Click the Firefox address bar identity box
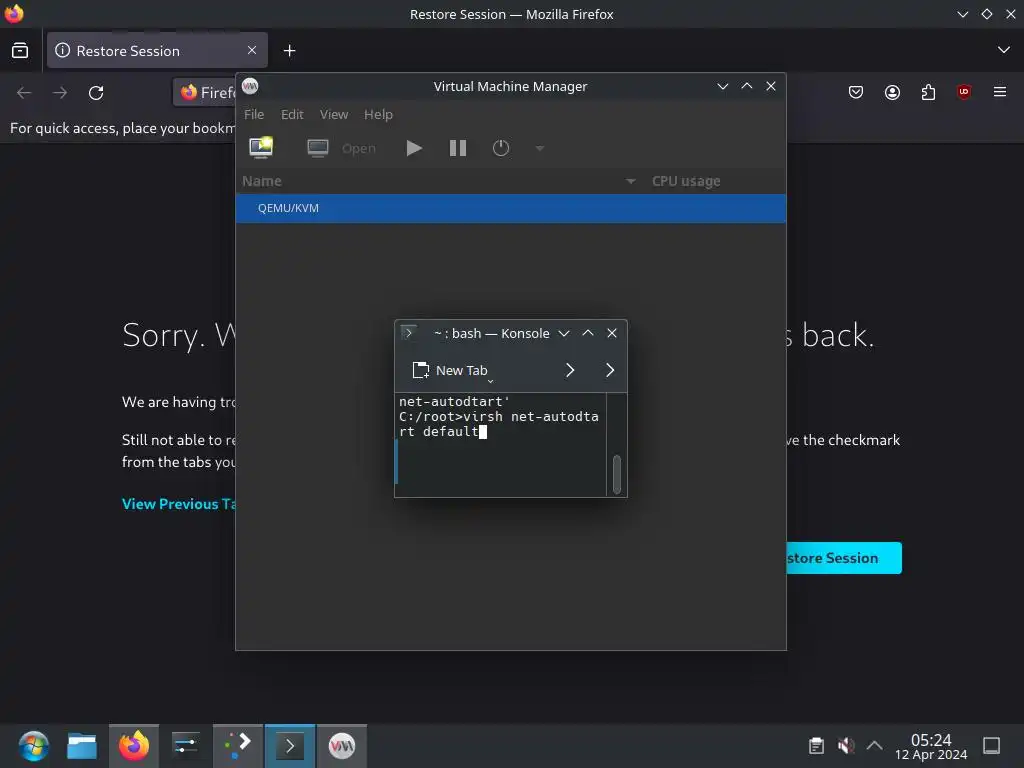 [205, 93]
